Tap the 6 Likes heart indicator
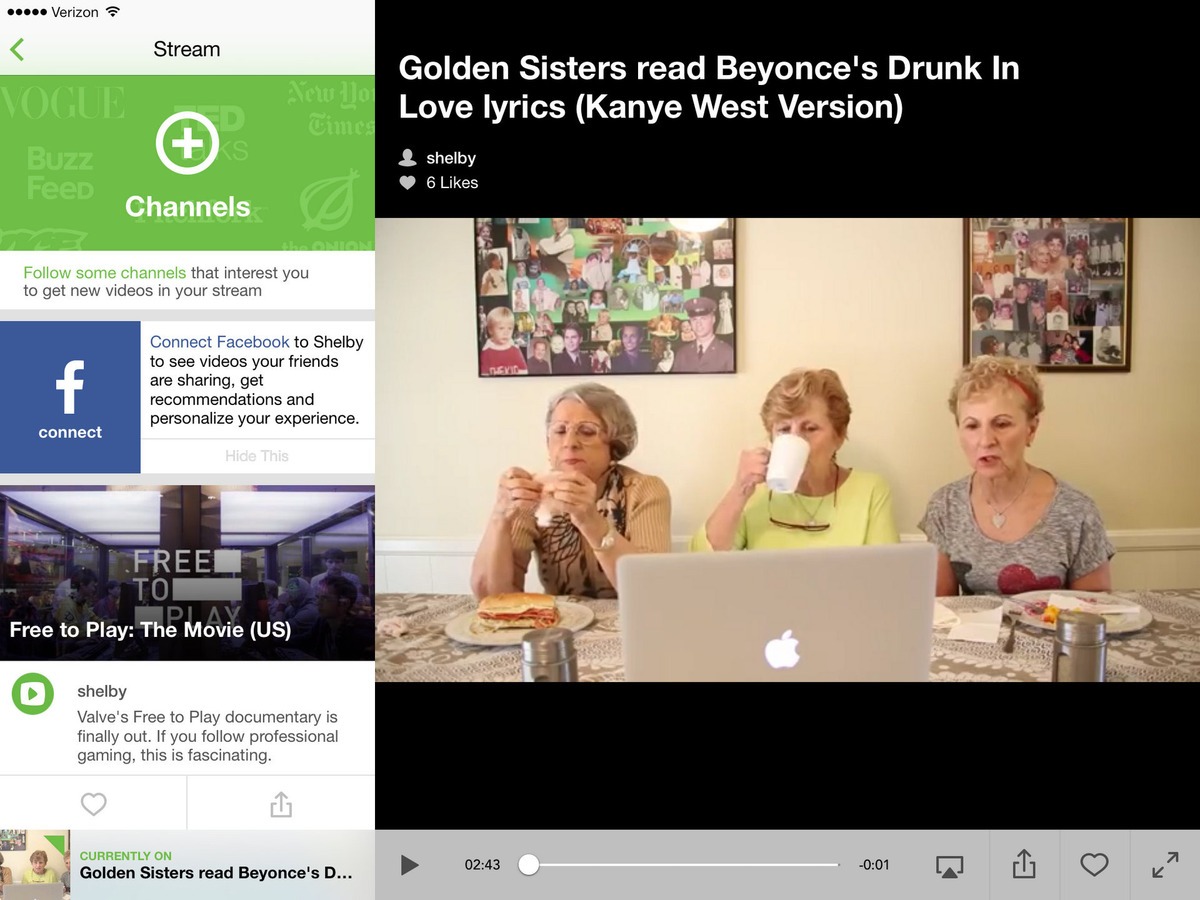Screen dimensions: 1200x900 408,183
